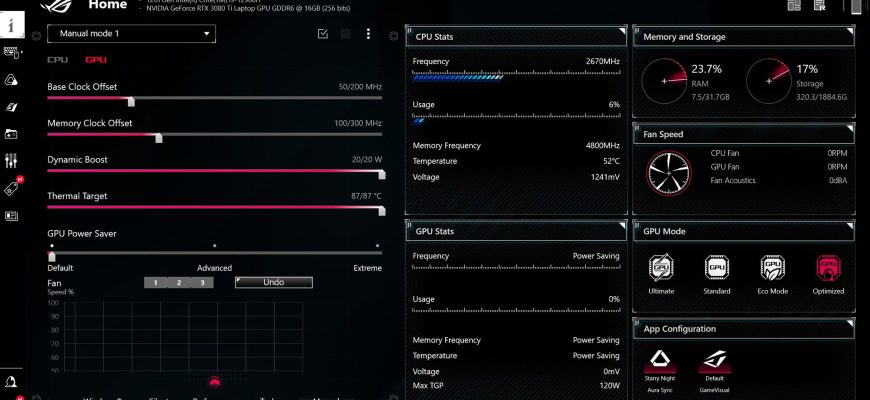
Task: Select the Standard GPU mode icon
Action: 717,267
